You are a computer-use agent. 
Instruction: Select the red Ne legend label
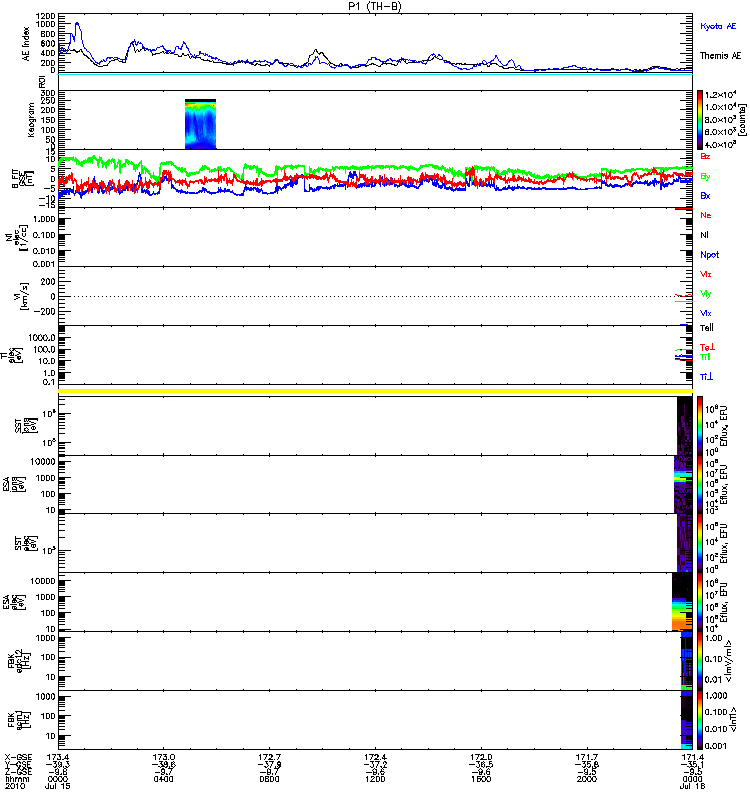(x=706, y=215)
